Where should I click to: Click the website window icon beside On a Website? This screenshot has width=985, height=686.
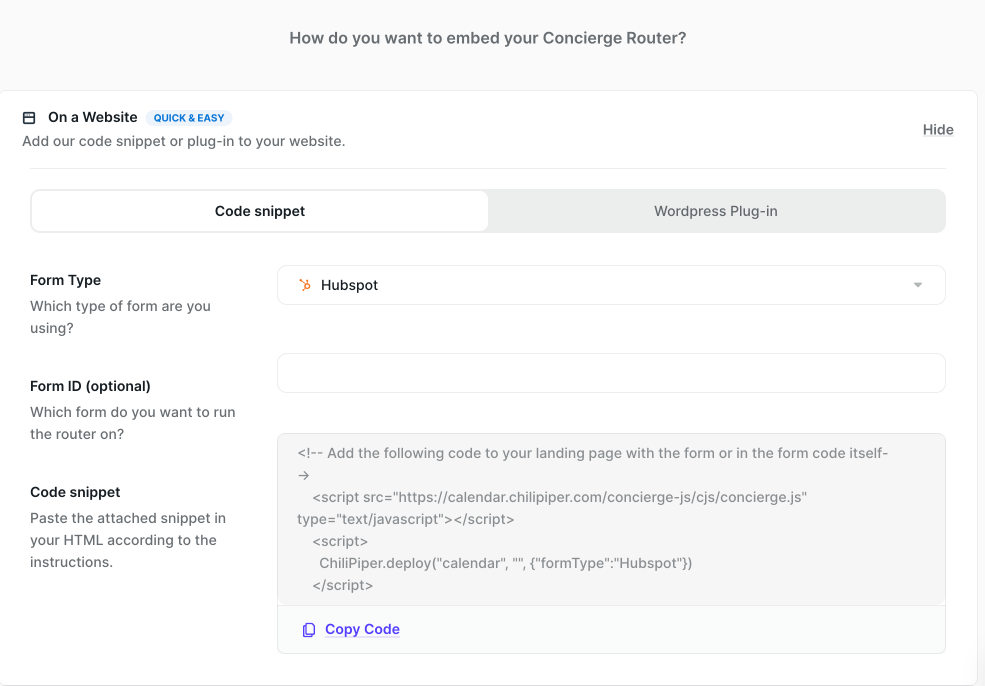[x=29, y=117]
